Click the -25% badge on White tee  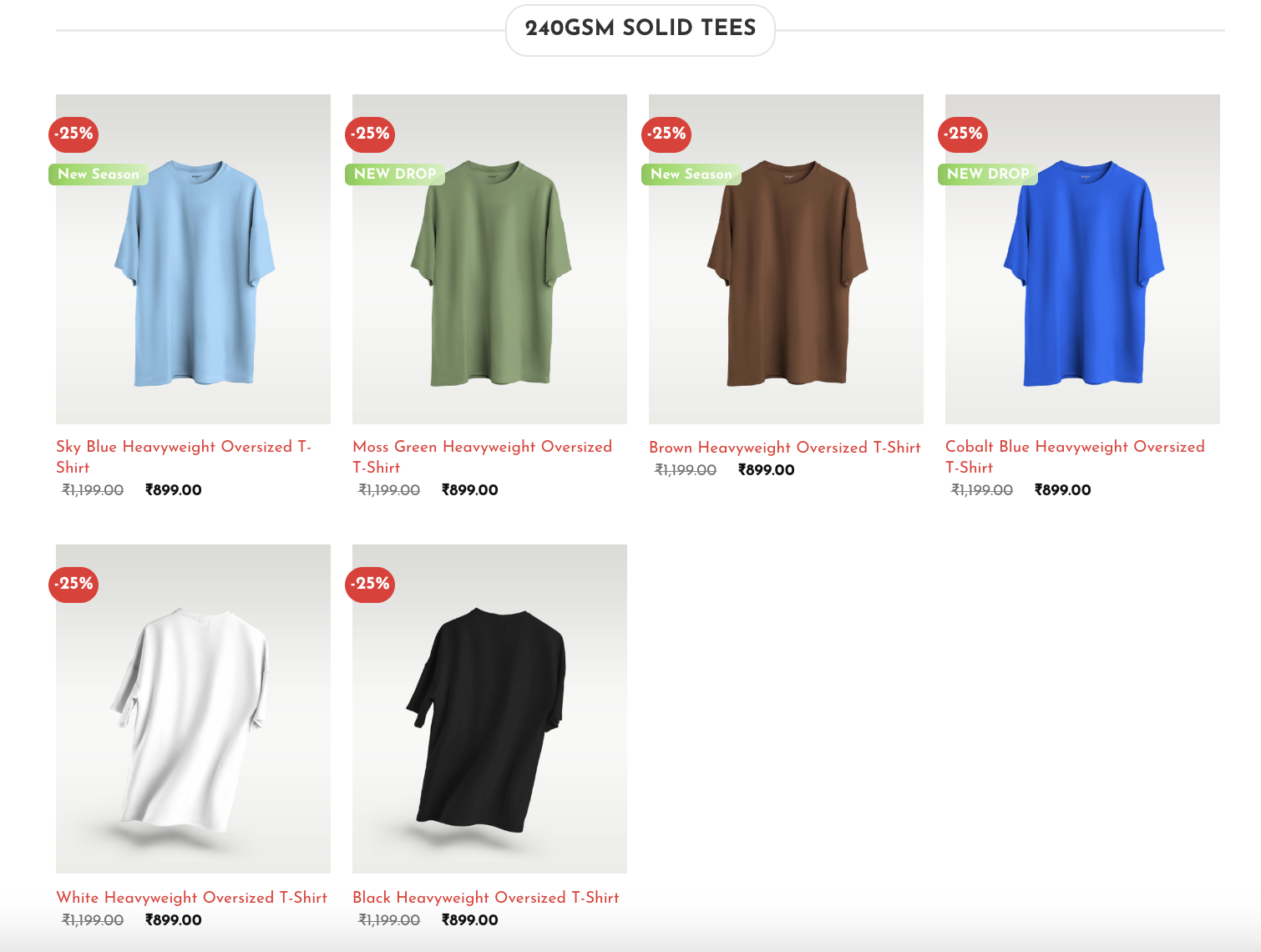(73, 584)
